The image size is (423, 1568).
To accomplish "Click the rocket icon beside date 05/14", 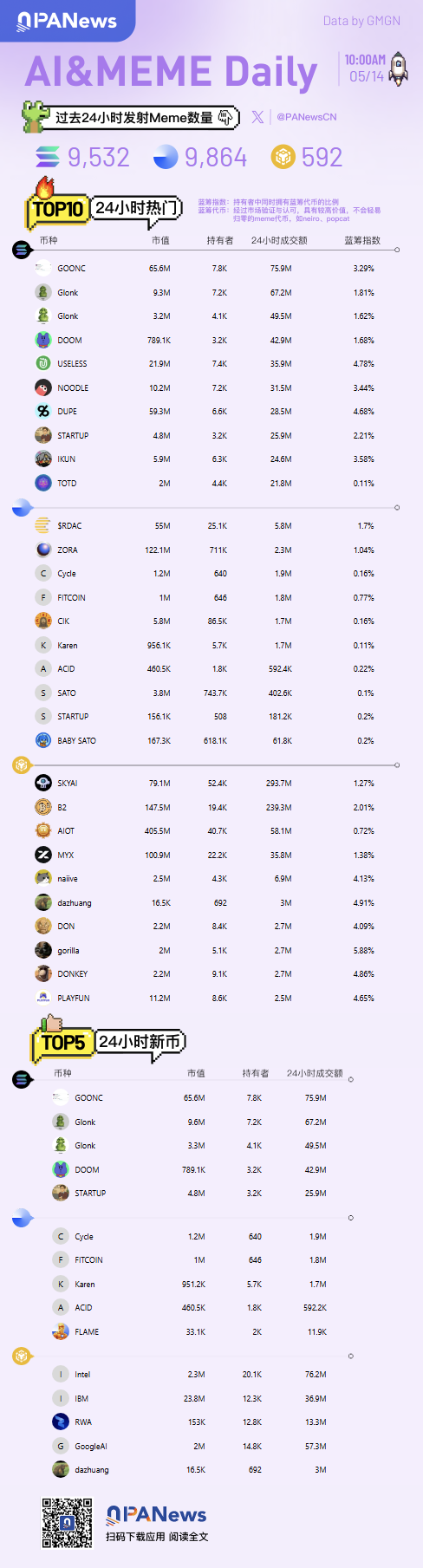I will click(398, 68).
